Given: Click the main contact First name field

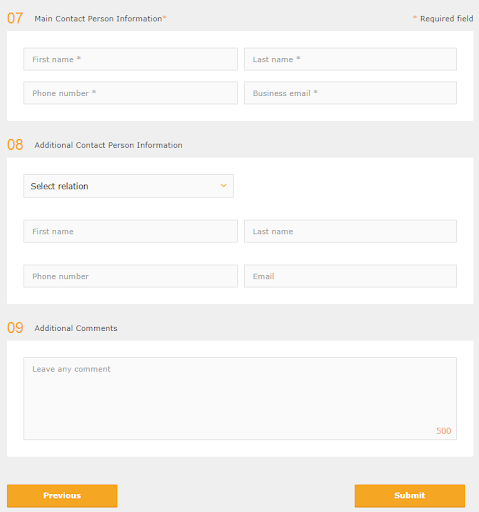Looking at the screenshot, I should (130, 59).
